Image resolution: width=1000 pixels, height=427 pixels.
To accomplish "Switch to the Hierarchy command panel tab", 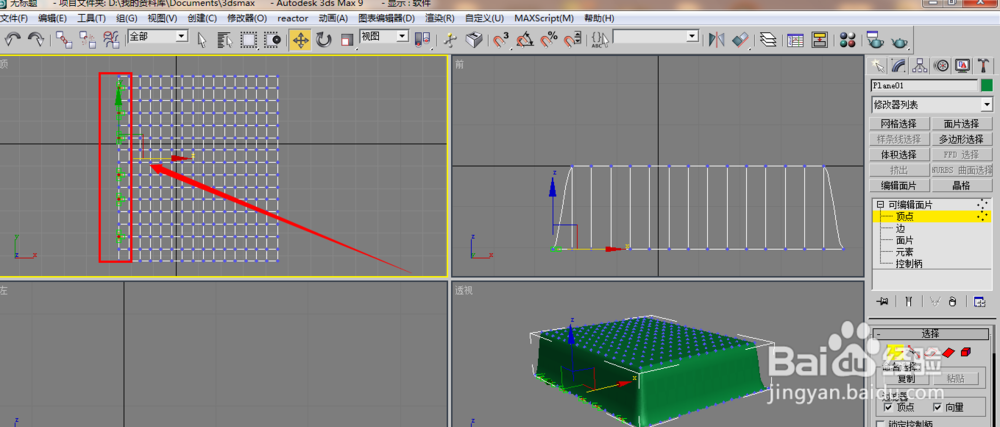I will coord(920,66).
